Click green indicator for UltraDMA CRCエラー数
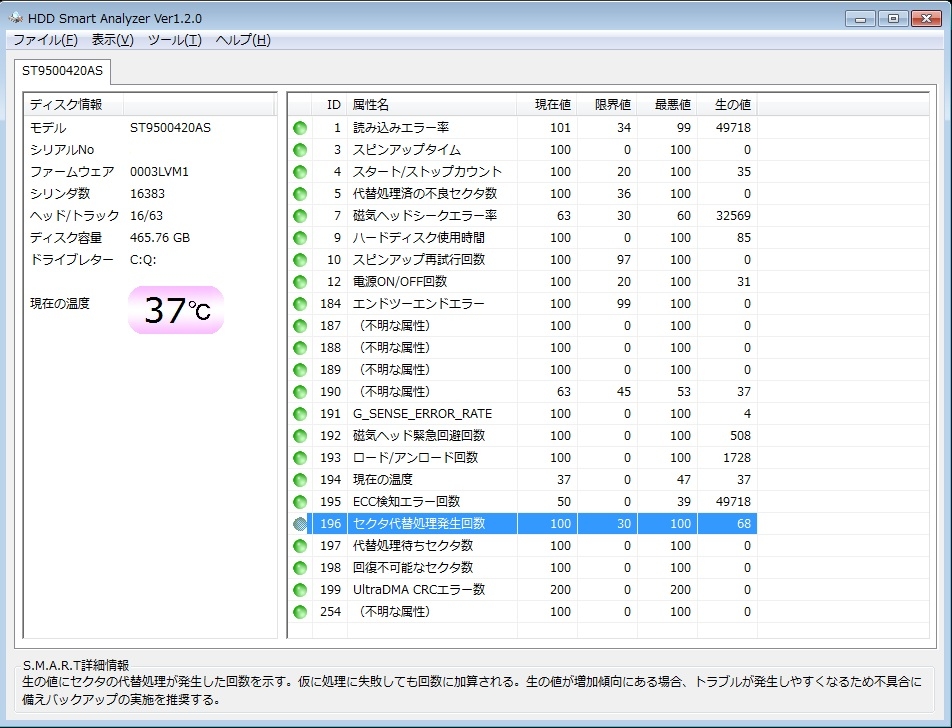Viewport: 952px width, 728px height. (299, 590)
